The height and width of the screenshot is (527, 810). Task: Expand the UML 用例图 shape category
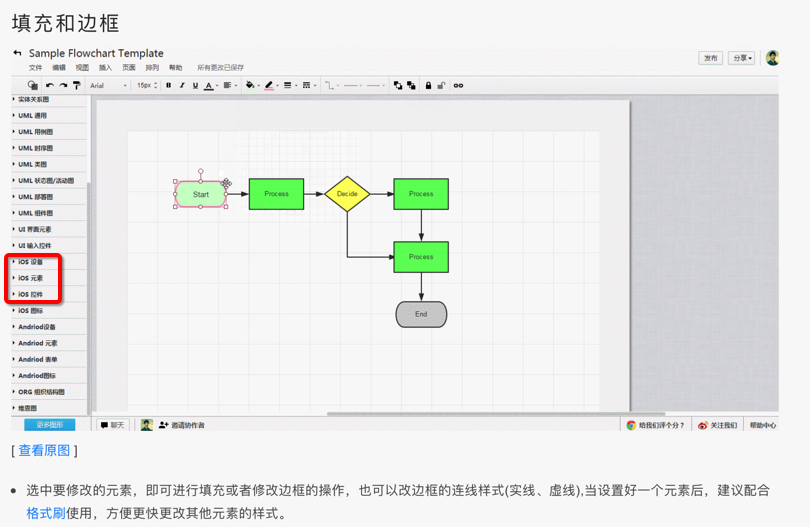tap(49, 132)
